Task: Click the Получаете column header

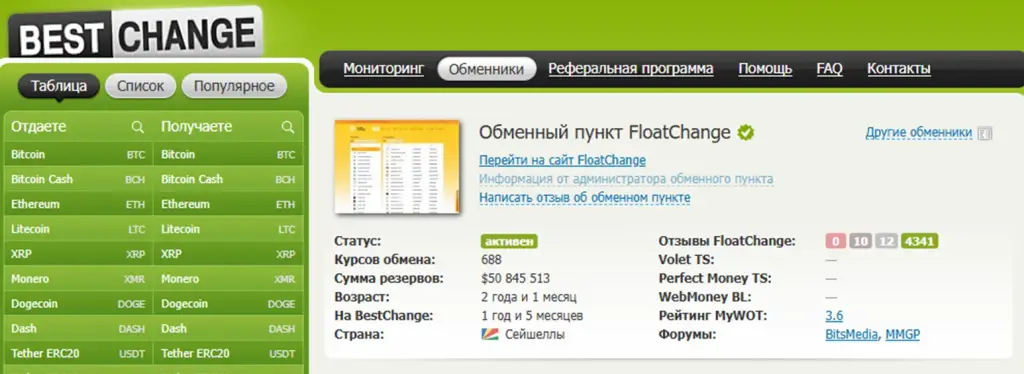Action: [197, 127]
